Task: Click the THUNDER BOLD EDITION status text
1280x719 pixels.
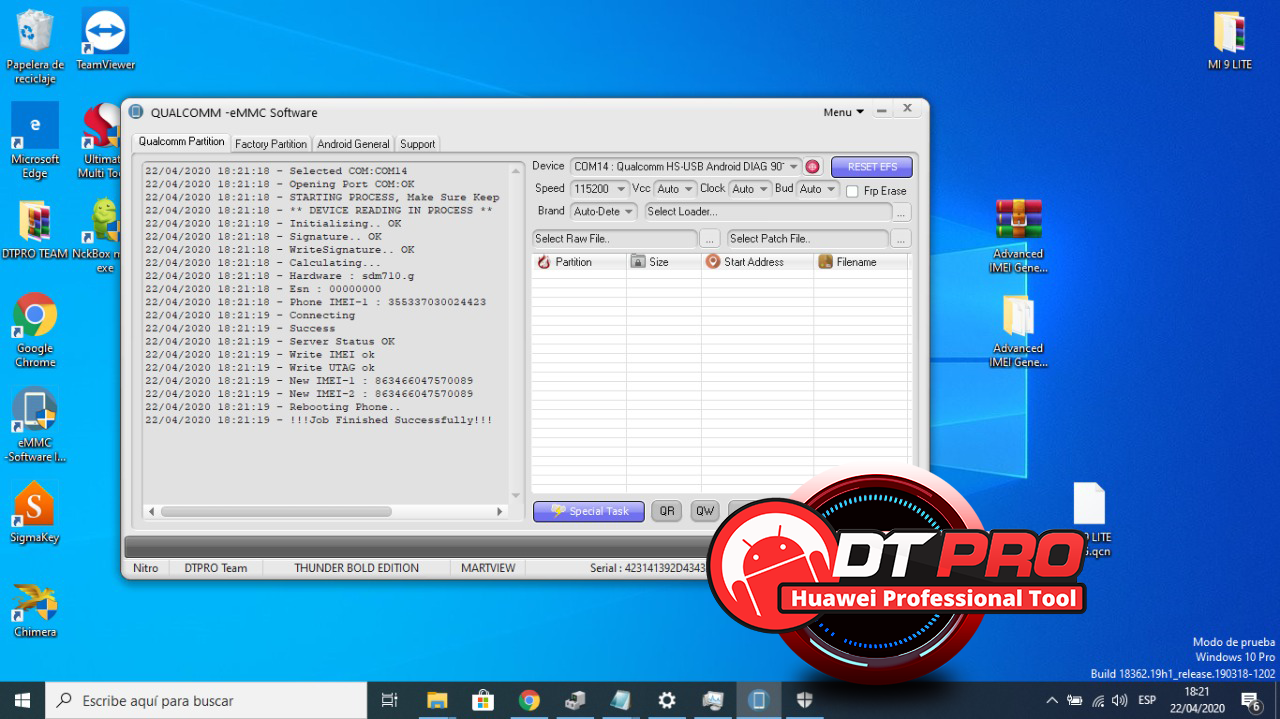Action: coord(357,568)
